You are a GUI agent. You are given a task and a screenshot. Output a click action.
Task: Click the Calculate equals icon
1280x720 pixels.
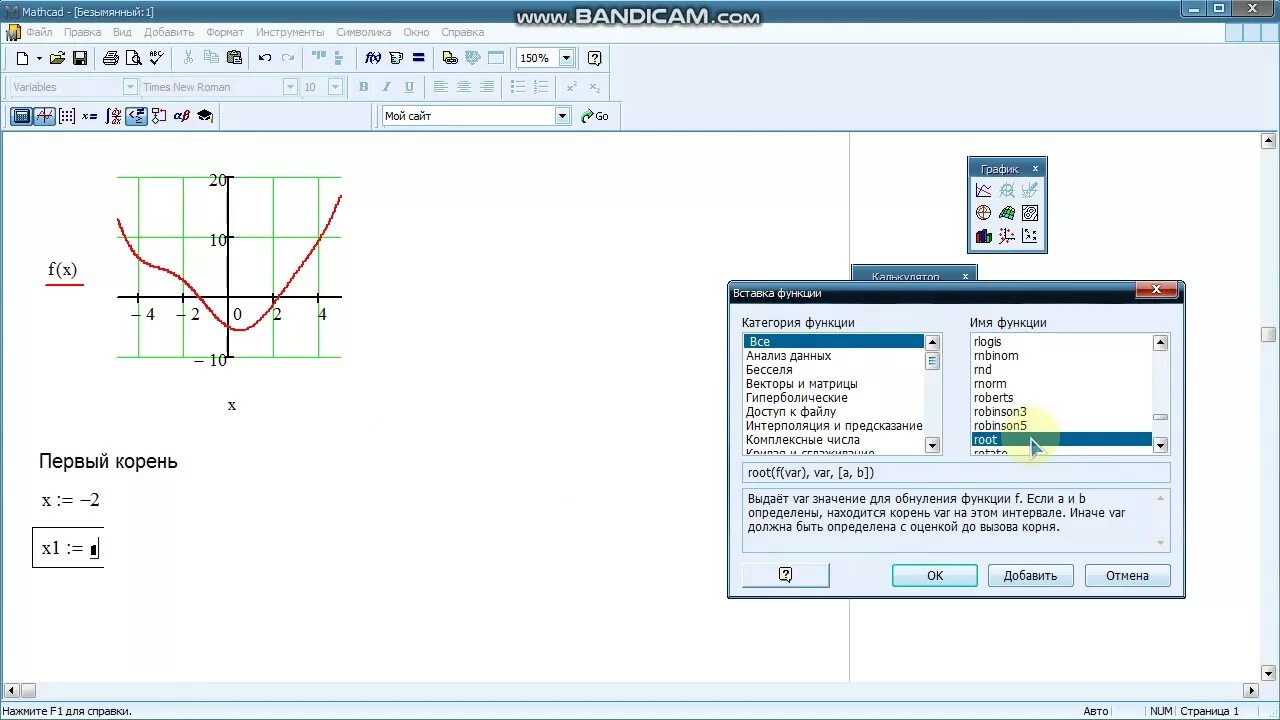tap(418, 58)
